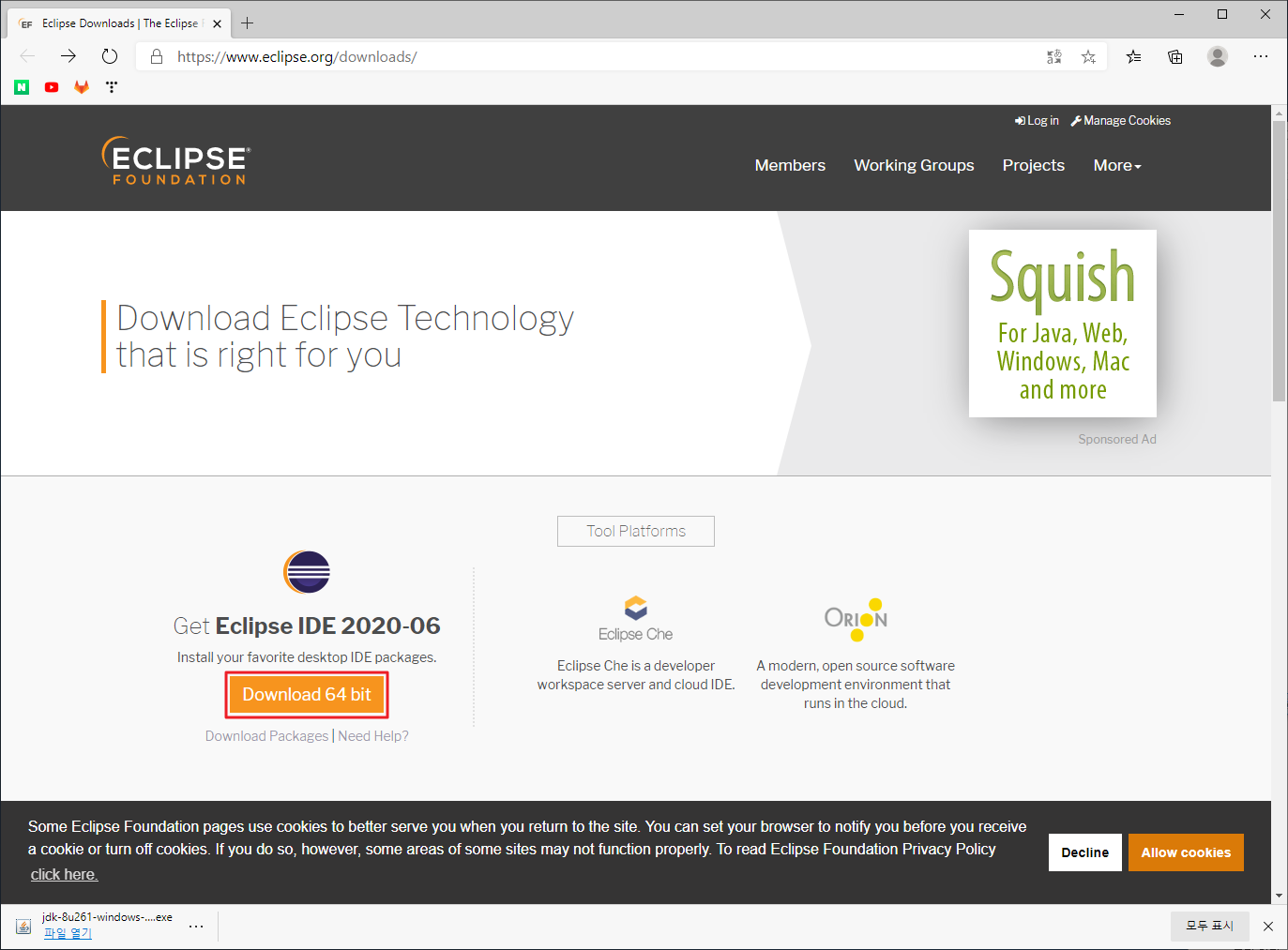
Task: Click the Squish sponsored ad
Action: [1063, 324]
